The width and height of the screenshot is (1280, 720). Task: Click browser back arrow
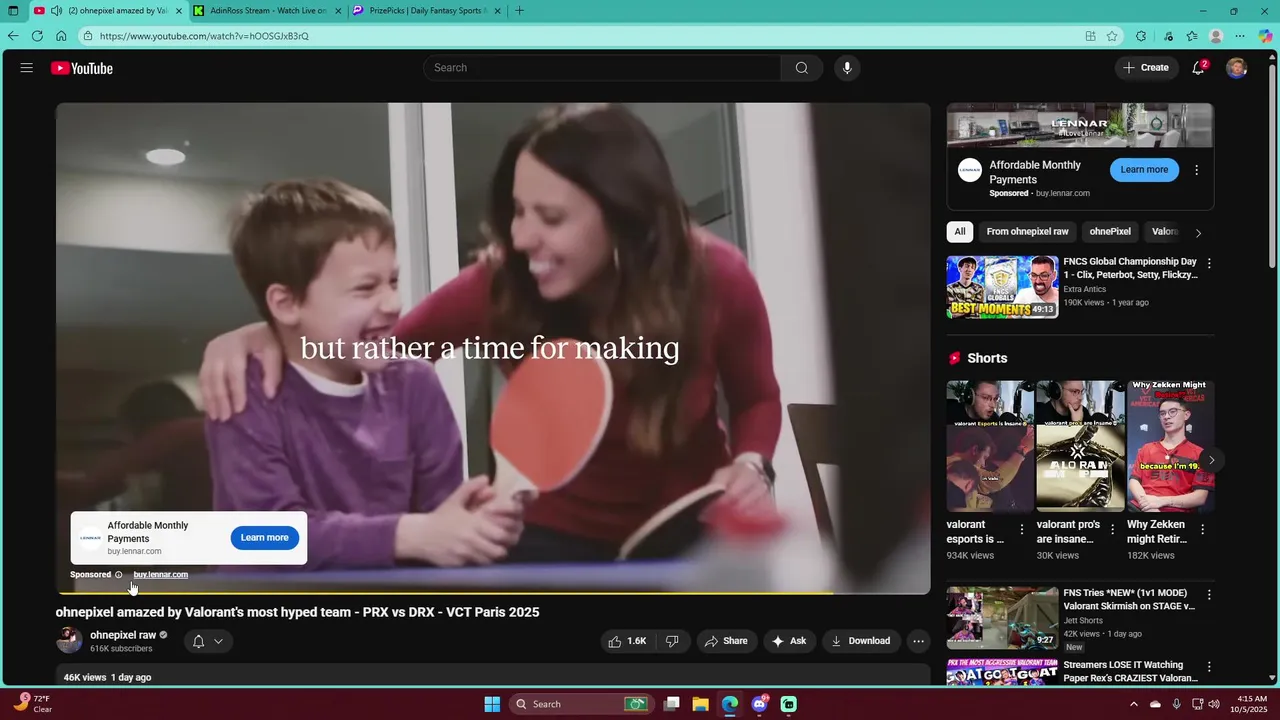tap(13, 36)
